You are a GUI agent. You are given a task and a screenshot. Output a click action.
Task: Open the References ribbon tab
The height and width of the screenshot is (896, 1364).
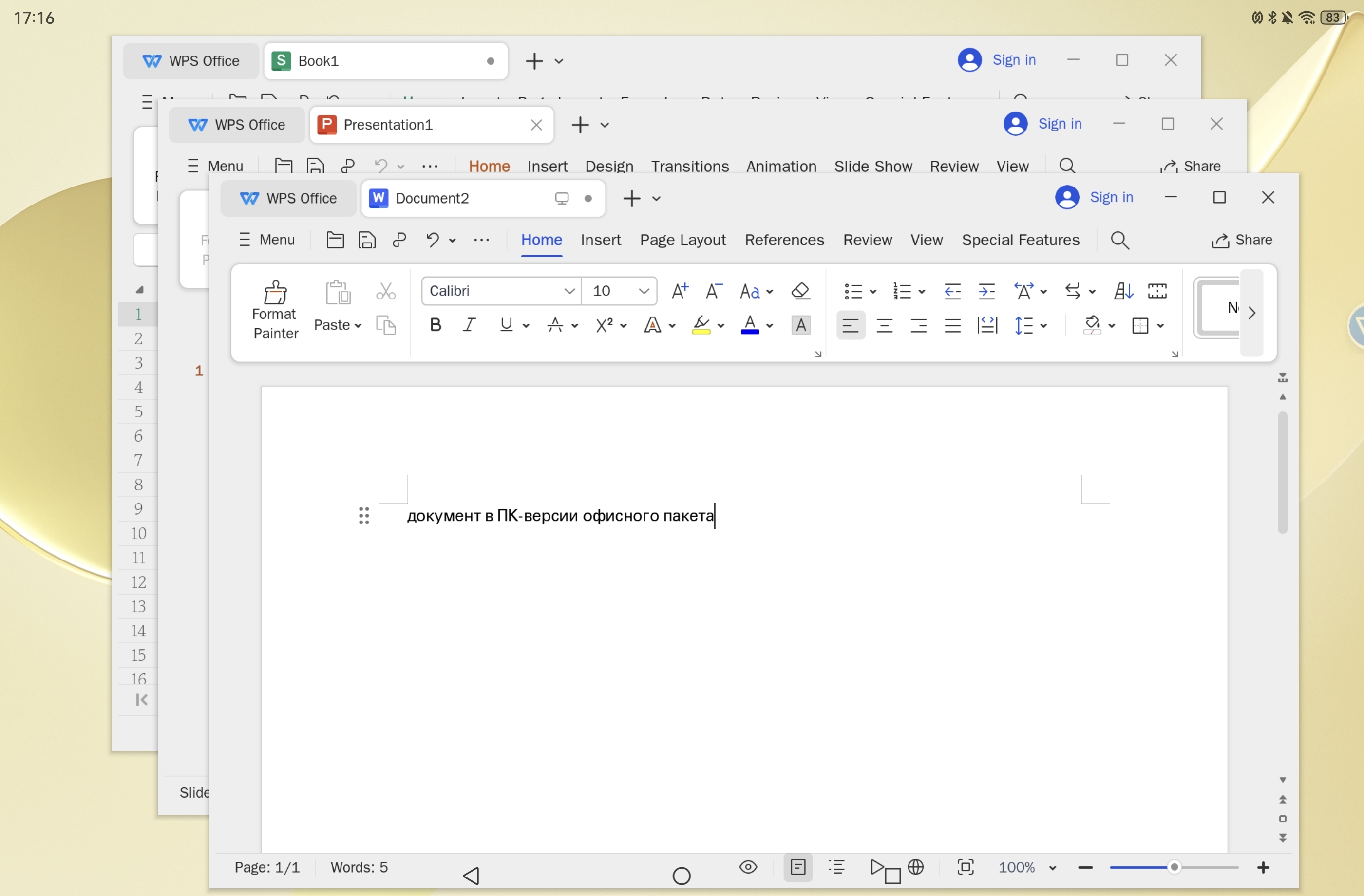pyautogui.click(x=783, y=240)
